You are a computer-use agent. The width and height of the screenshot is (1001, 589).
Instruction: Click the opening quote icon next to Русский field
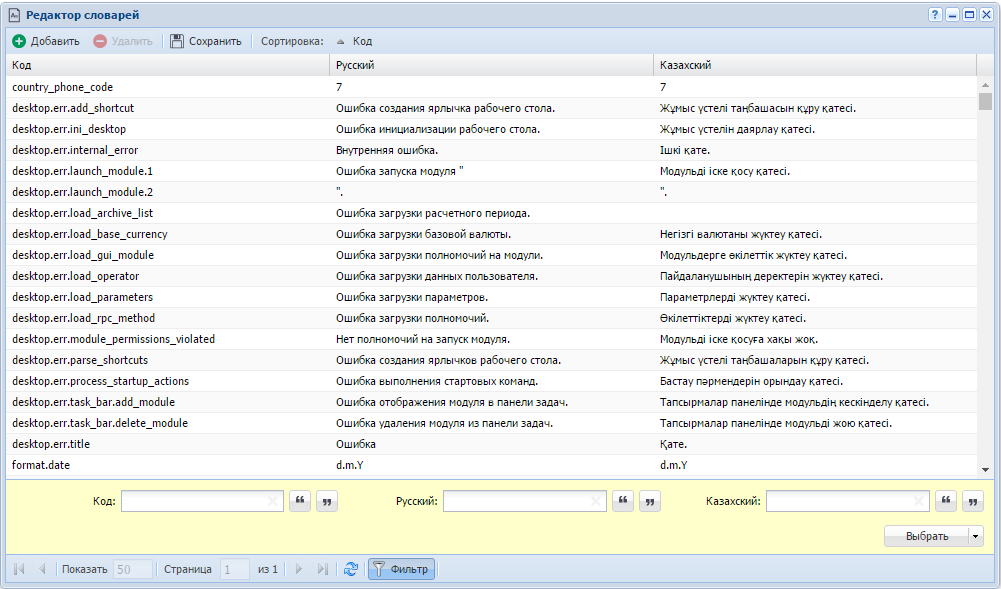(x=623, y=501)
